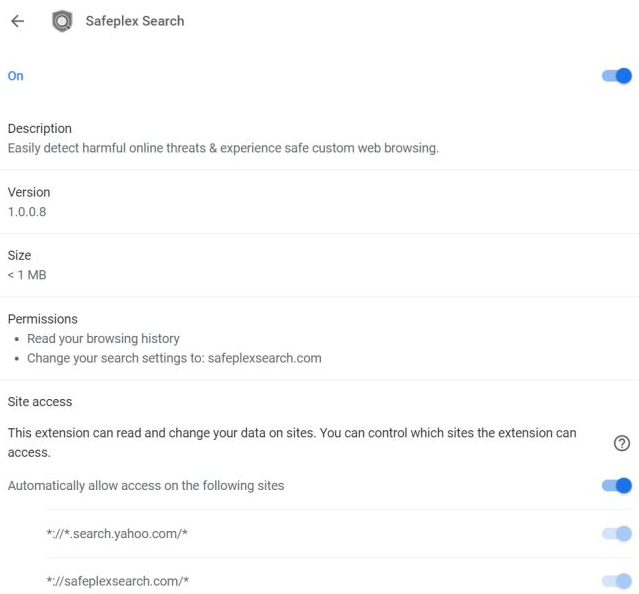Toggle access for safeplexsearch.com site
Viewport: 639px width, 594px height.
click(x=616, y=581)
